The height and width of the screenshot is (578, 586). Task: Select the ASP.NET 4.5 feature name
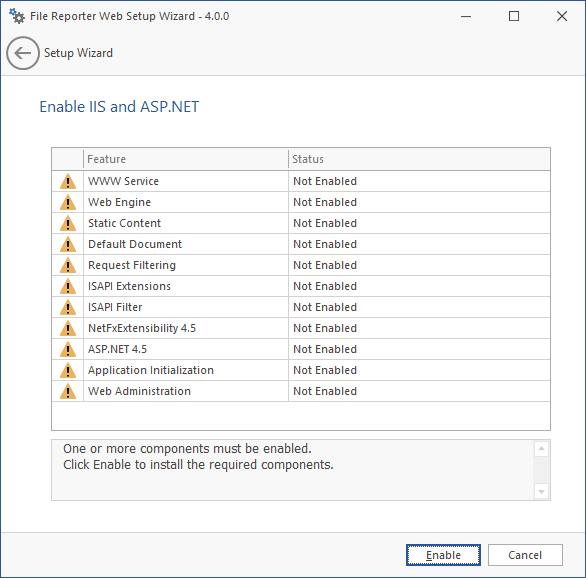pyautogui.click(x=117, y=349)
